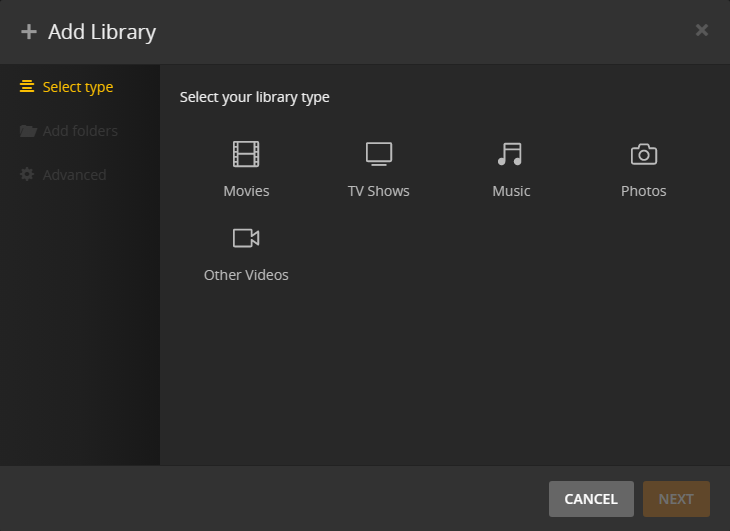Close the Add Library dialog
Image resolution: width=730 pixels, height=531 pixels.
[x=702, y=30]
